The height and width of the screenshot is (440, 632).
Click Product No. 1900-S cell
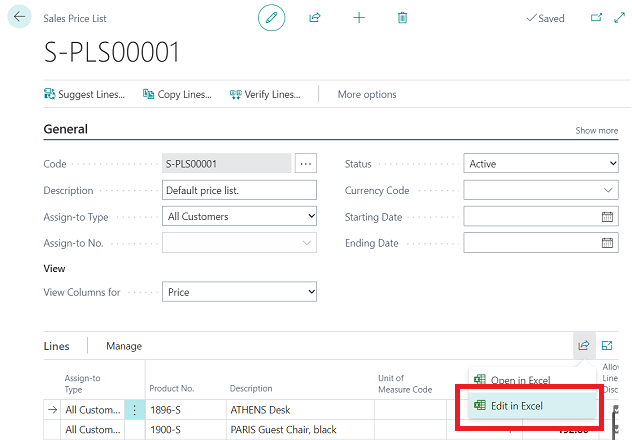186,430
